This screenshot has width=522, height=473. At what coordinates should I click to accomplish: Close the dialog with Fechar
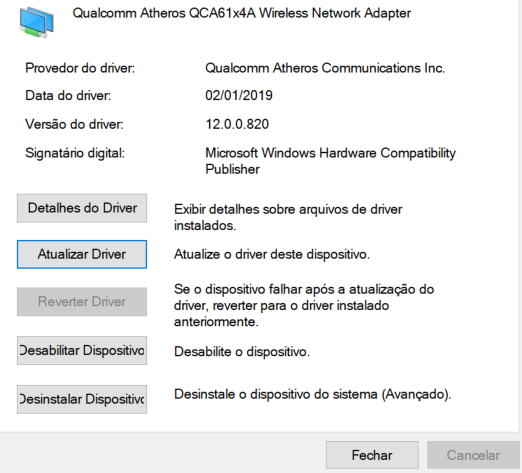372,455
